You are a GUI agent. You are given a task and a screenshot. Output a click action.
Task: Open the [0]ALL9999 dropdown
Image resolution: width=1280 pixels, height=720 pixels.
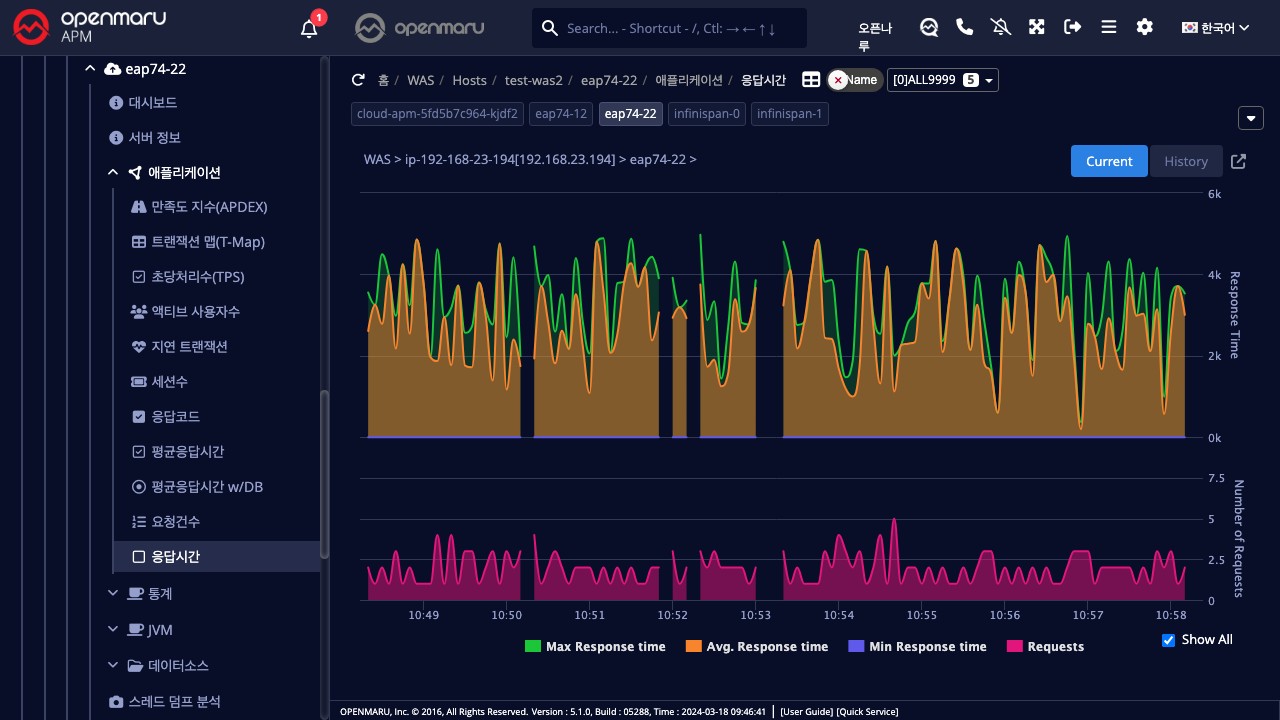coord(942,80)
